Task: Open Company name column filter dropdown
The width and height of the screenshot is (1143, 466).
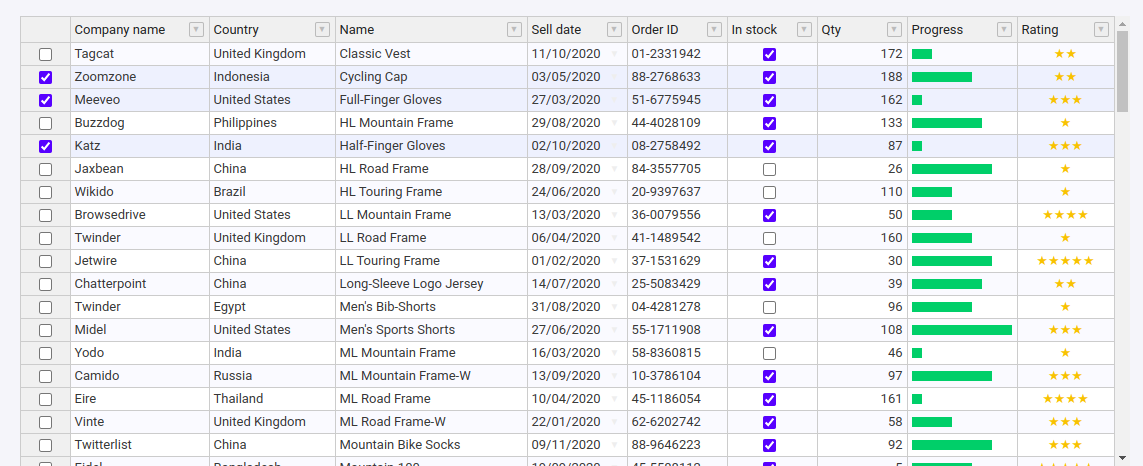Action: click(x=196, y=30)
